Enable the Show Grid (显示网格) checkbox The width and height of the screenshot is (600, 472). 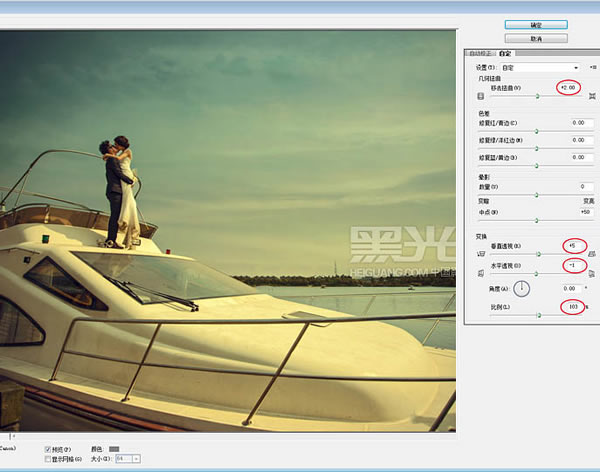47,459
